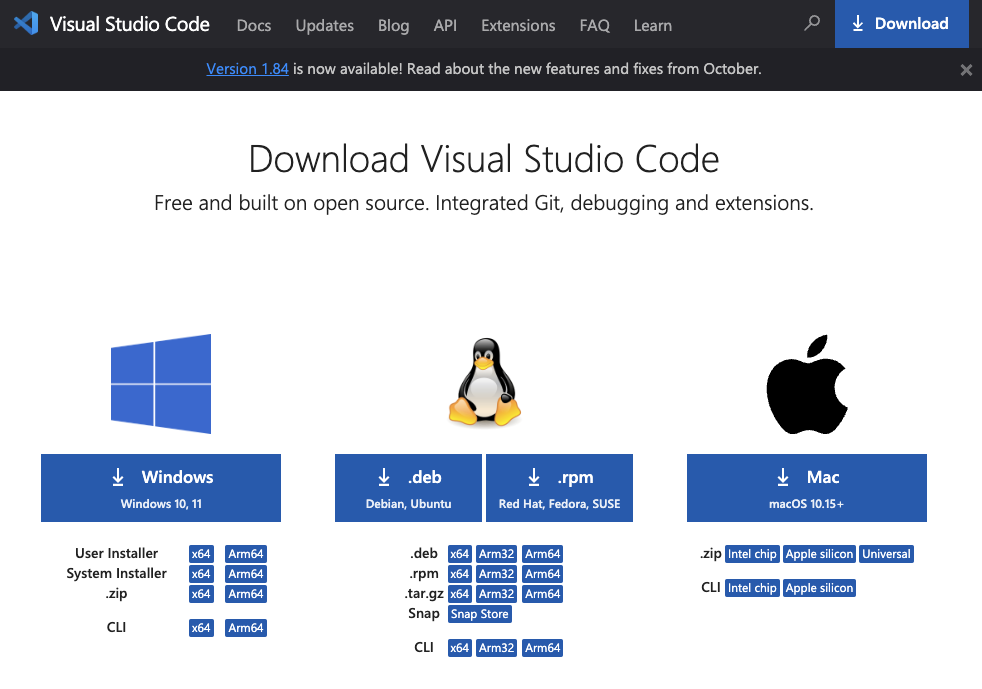
Task: Open the Snap Store link
Action: 480,614
